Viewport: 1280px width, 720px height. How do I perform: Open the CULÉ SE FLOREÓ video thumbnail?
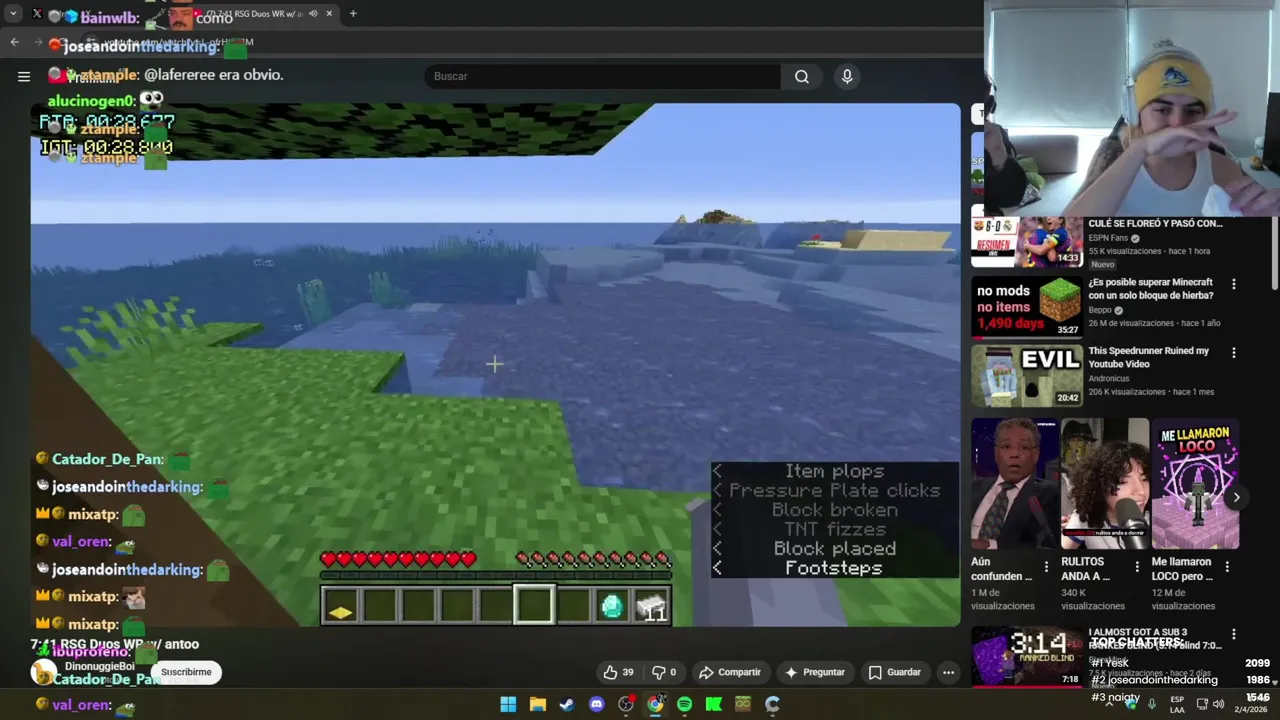(1027, 242)
